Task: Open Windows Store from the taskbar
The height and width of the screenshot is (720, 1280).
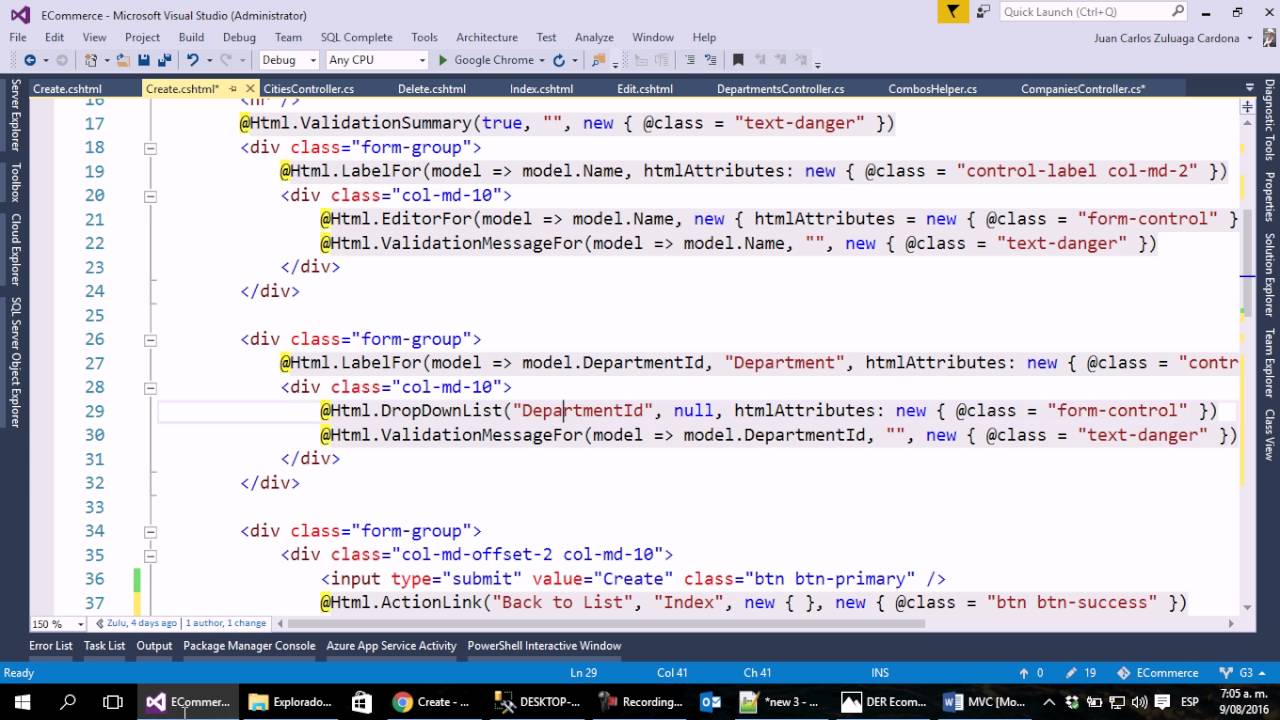Action: pyautogui.click(x=362, y=701)
